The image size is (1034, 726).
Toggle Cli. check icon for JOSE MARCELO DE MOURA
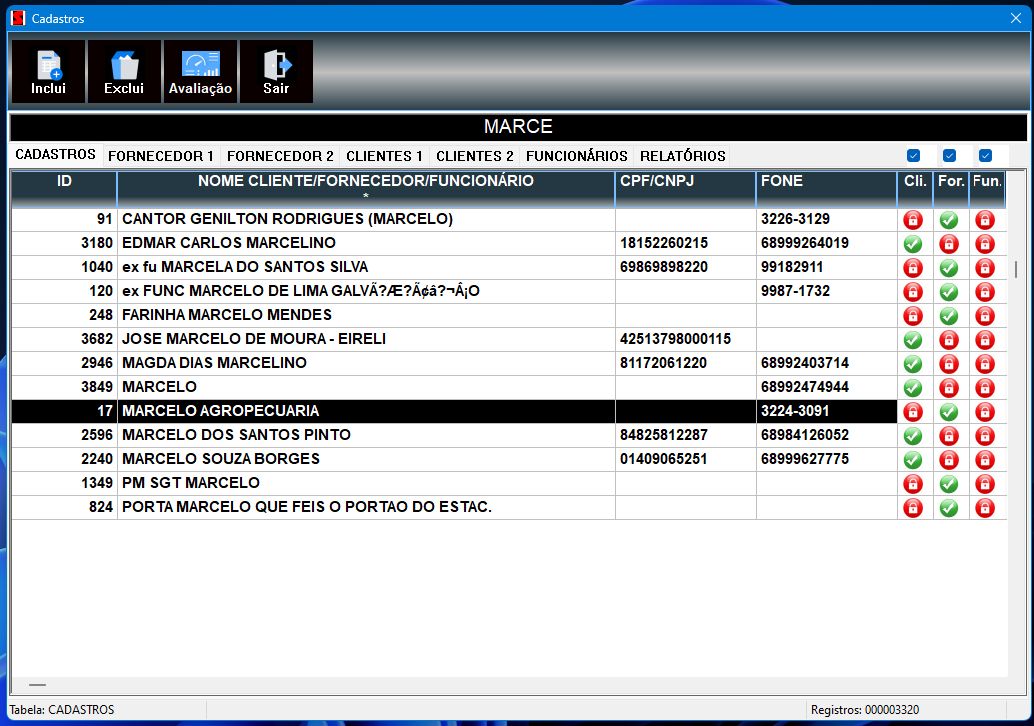(x=913, y=340)
